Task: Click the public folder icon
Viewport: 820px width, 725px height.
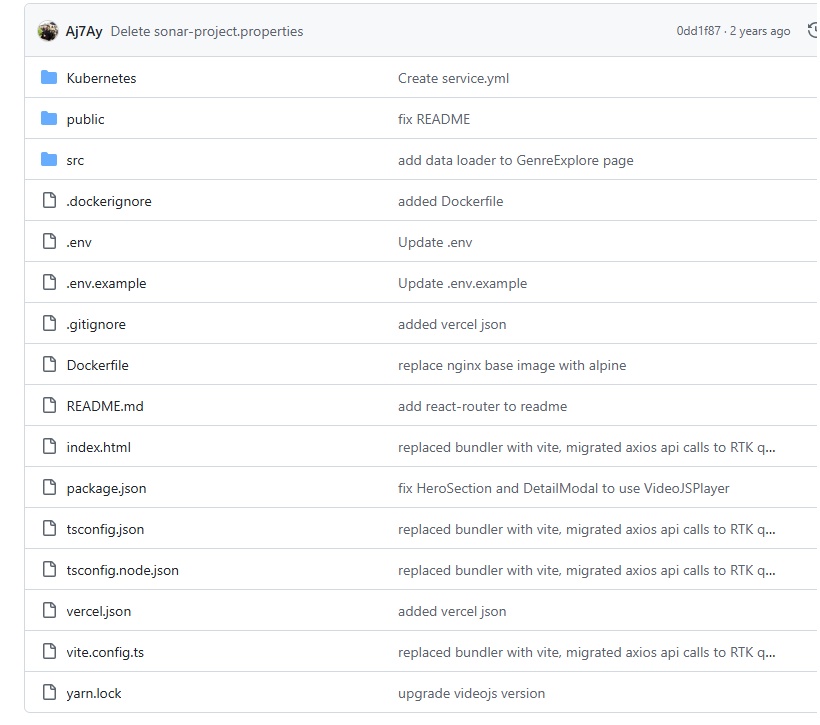Action: coord(49,119)
